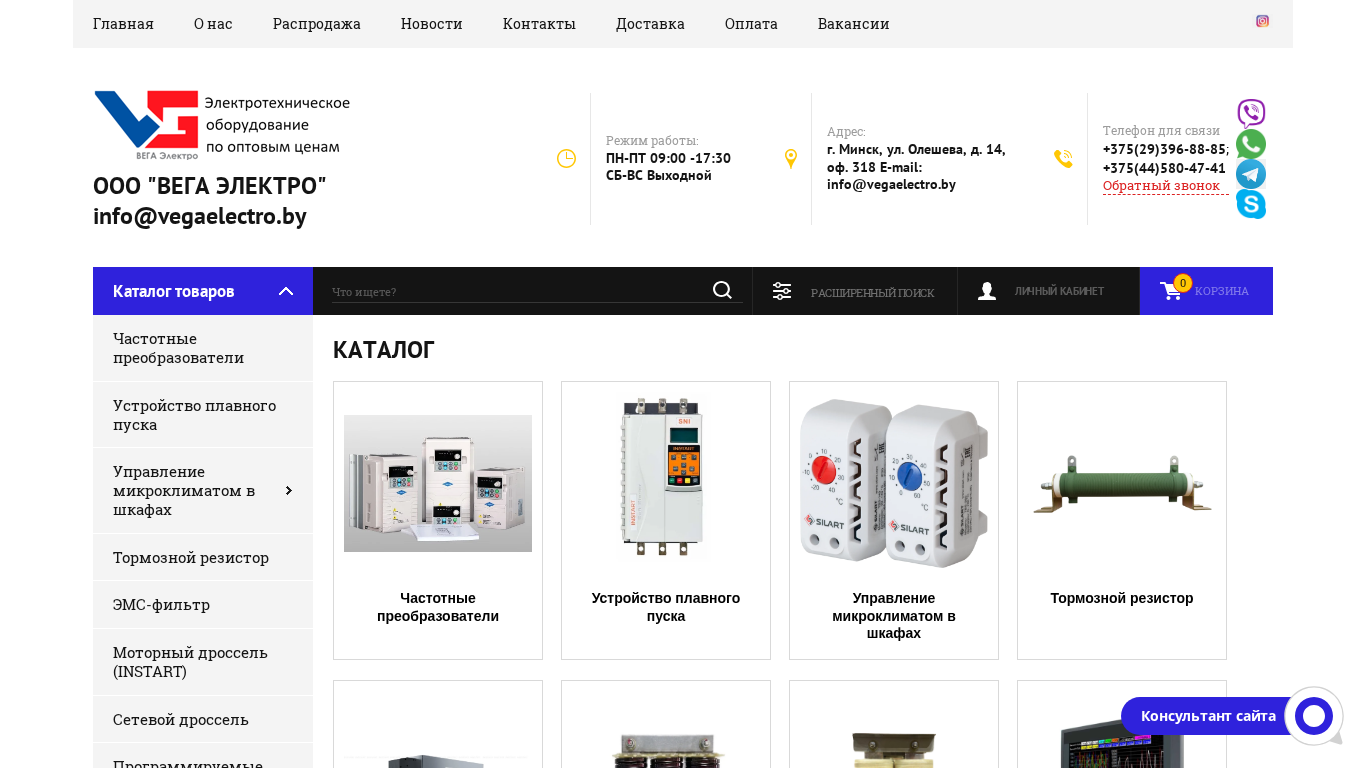Expand Управление микроклиматом в шкафах submenu

[x=288, y=490]
